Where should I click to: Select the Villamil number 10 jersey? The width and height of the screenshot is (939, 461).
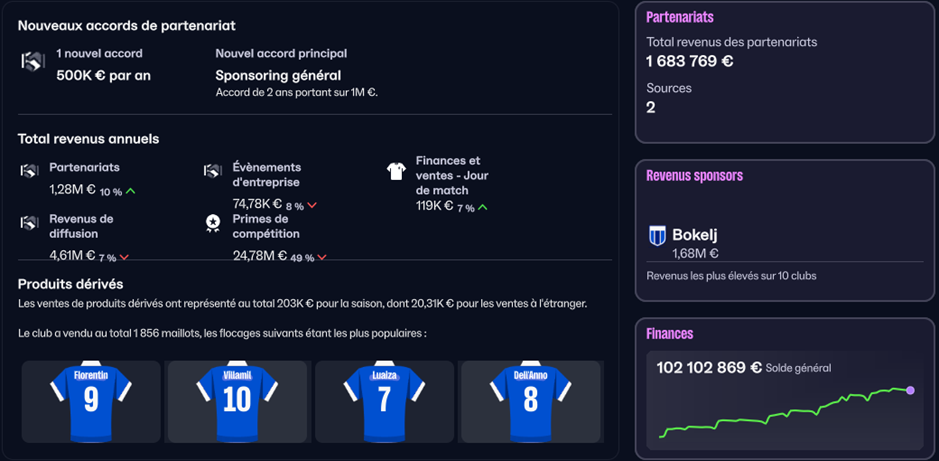pos(236,401)
